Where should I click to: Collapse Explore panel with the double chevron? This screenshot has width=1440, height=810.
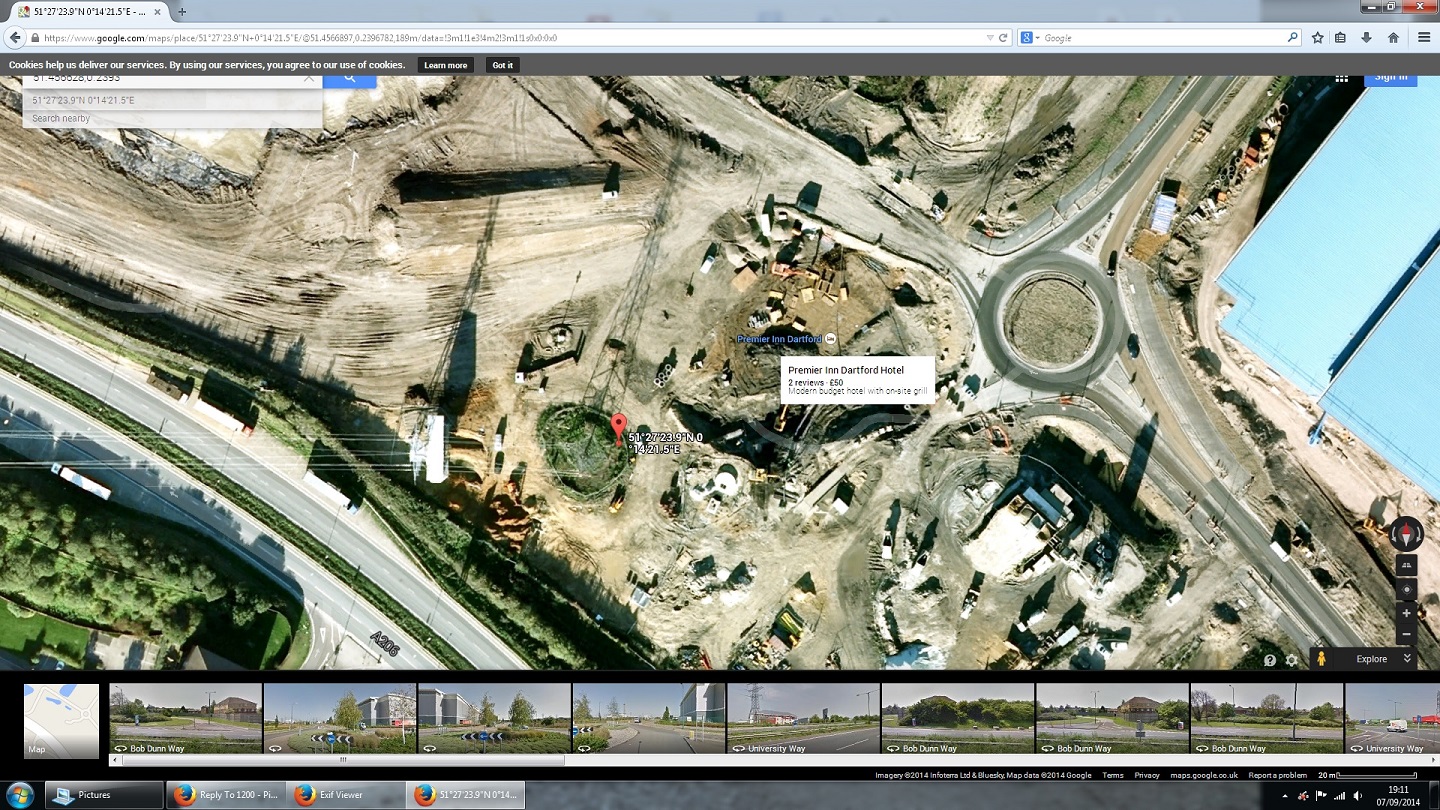[x=1407, y=659]
